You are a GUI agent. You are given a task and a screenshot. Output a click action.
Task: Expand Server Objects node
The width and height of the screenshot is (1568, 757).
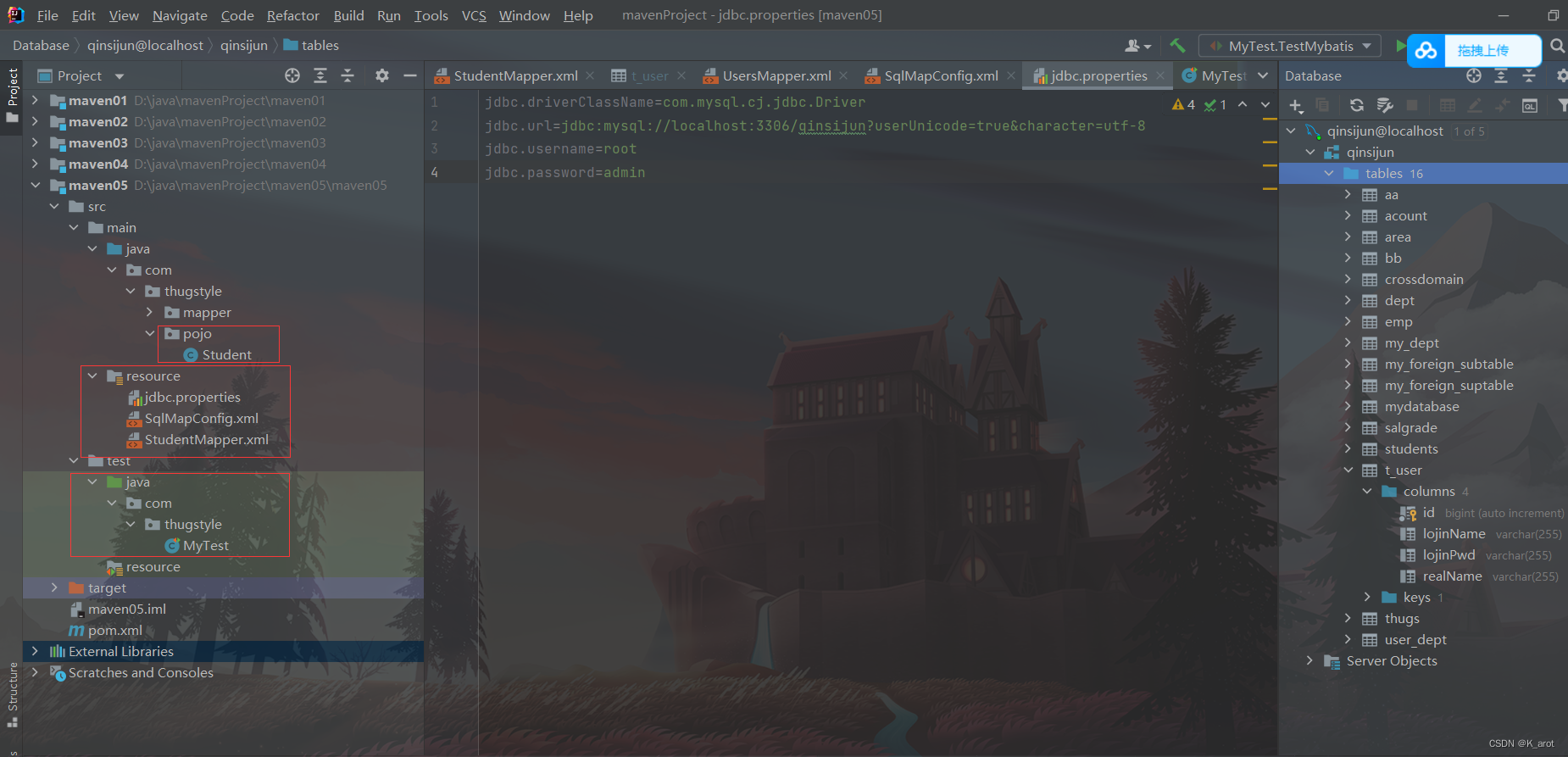click(x=1309, y=660)
